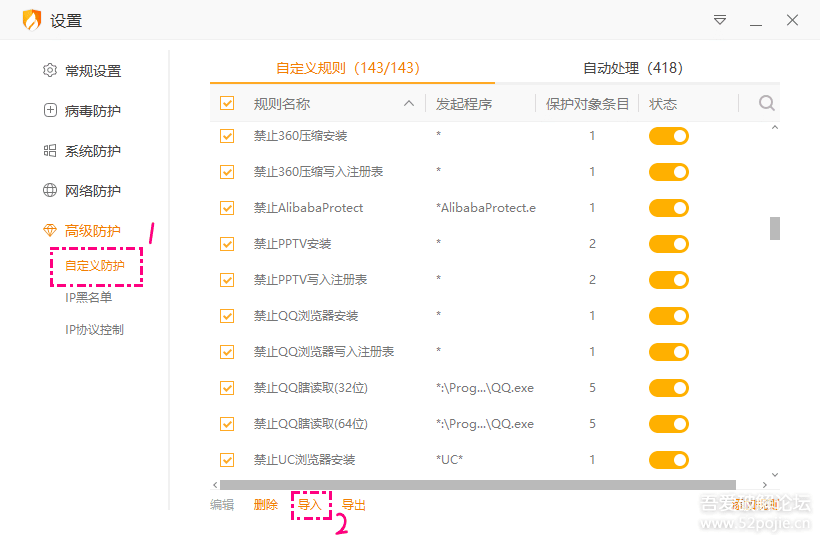
Task: Disable the 禁止360压缩安装 status switch
Action: pos(669,136)
